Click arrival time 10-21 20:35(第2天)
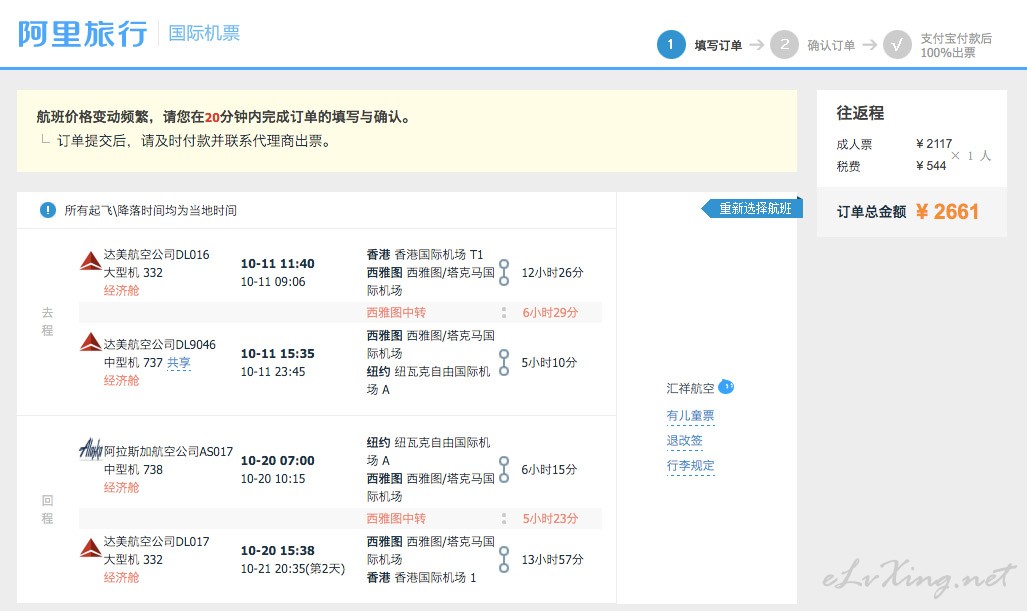Image resolution: width=1027 pixels, height=611 pixels. [x=293, y=569]
